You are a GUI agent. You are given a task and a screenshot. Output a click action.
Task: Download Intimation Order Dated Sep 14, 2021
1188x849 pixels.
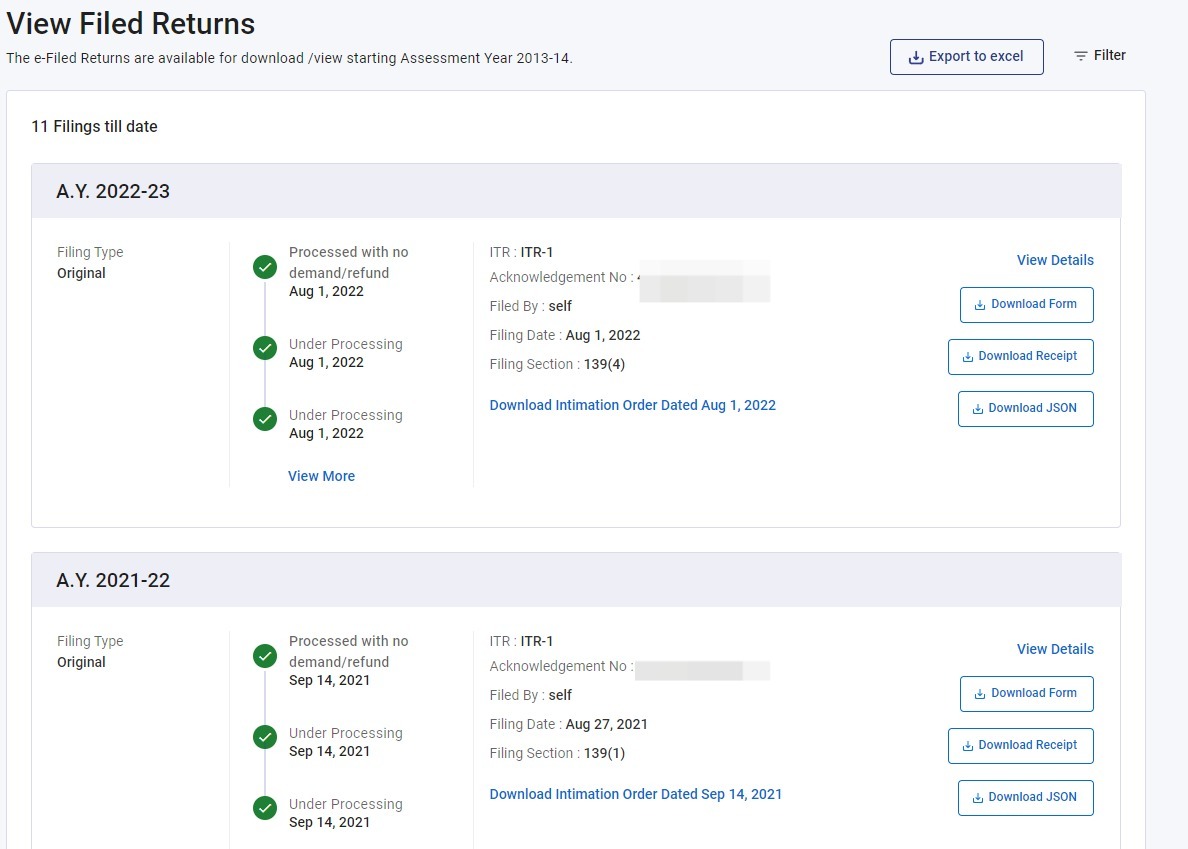[x=635, y=794]
